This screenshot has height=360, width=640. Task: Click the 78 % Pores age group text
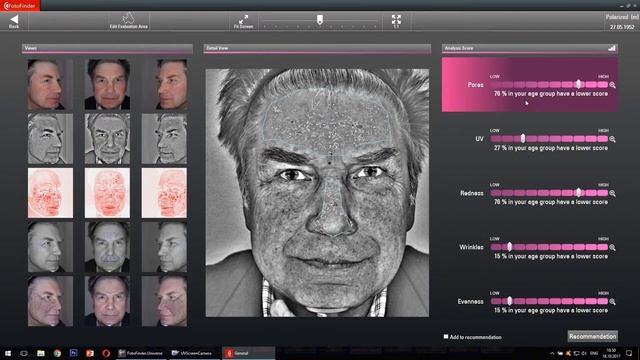coord(551,94)
